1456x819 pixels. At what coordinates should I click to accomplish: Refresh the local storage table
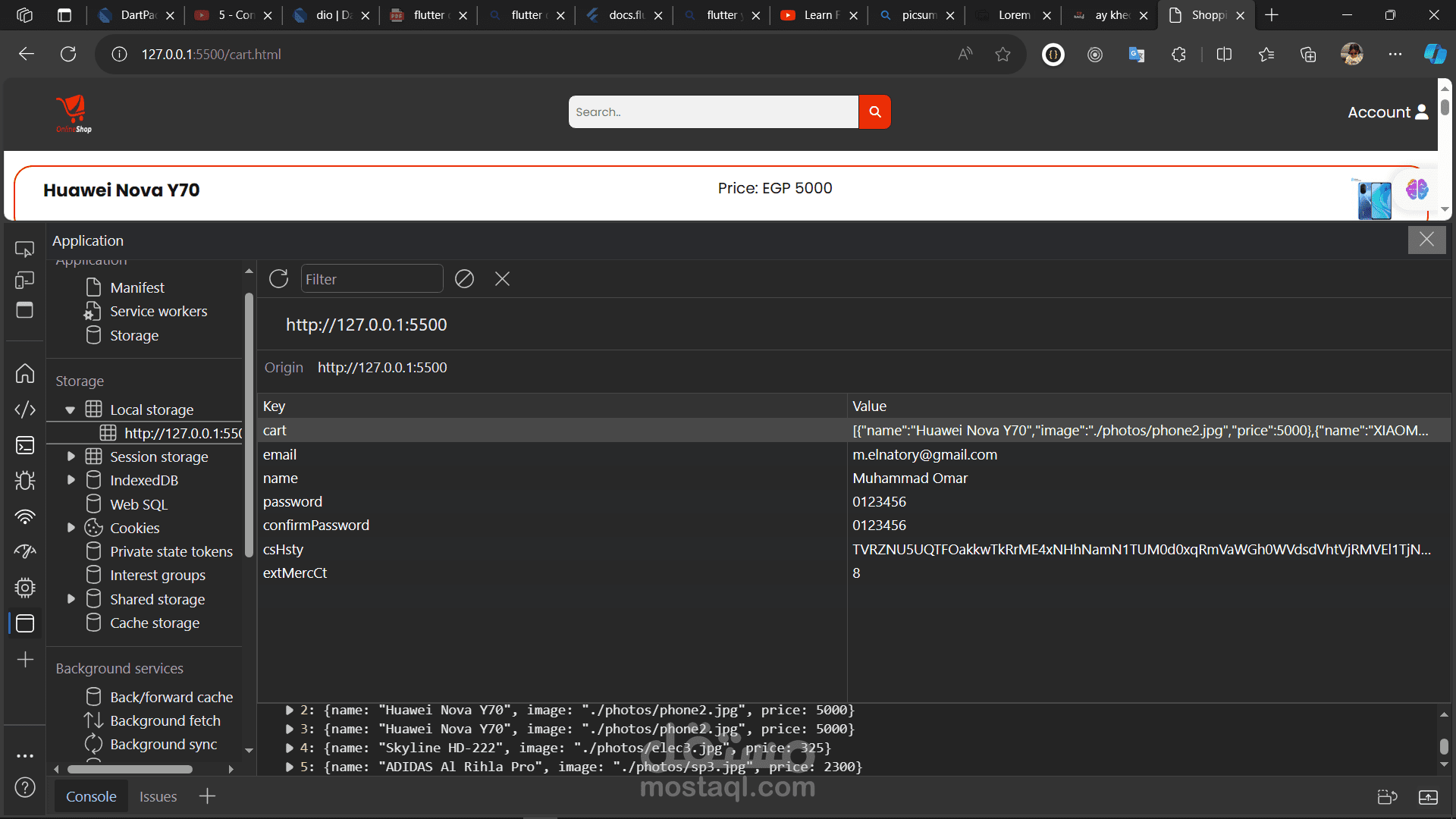tap(278, 279)
